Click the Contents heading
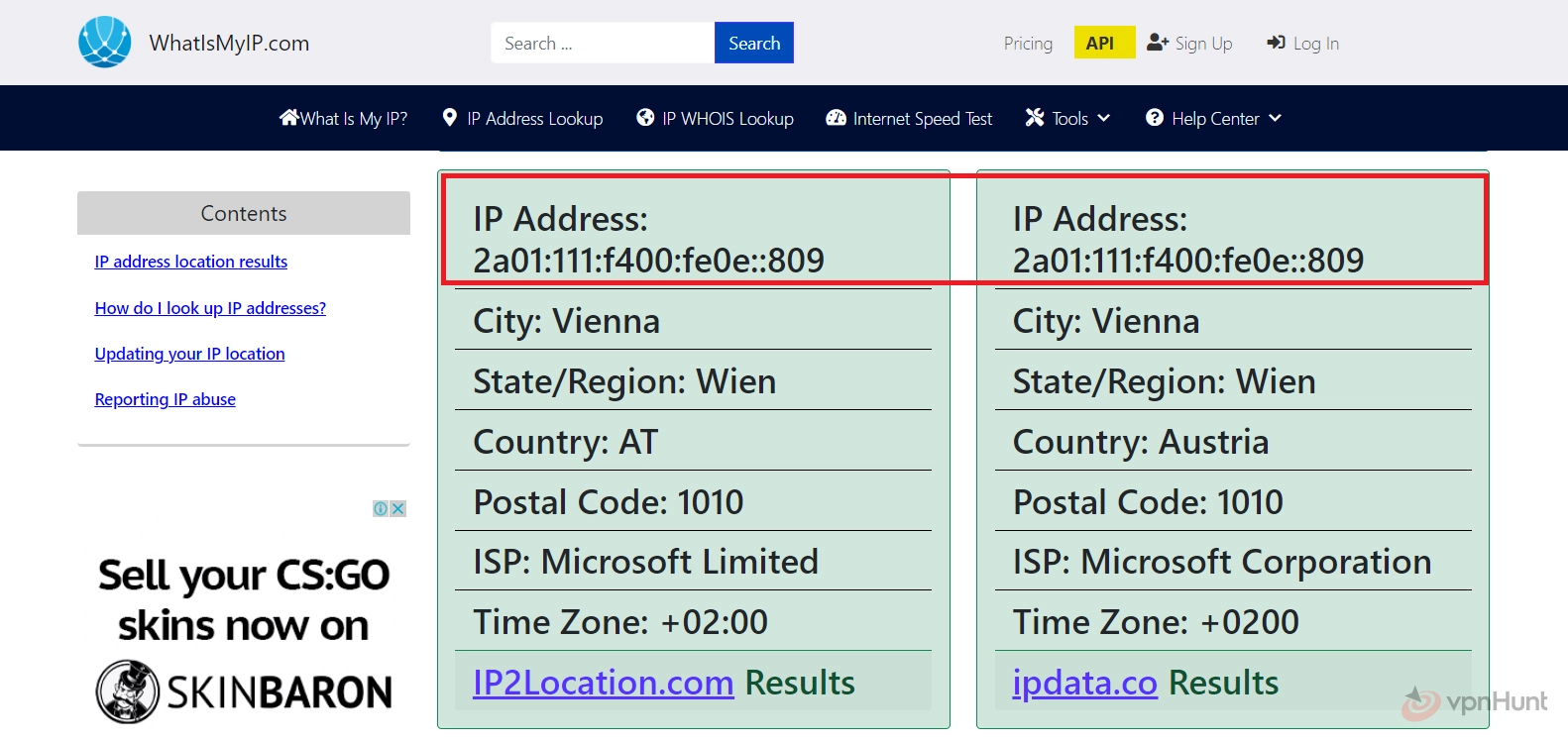The image size is (1568, 743). pyautogui.click(x=244, y=213)
